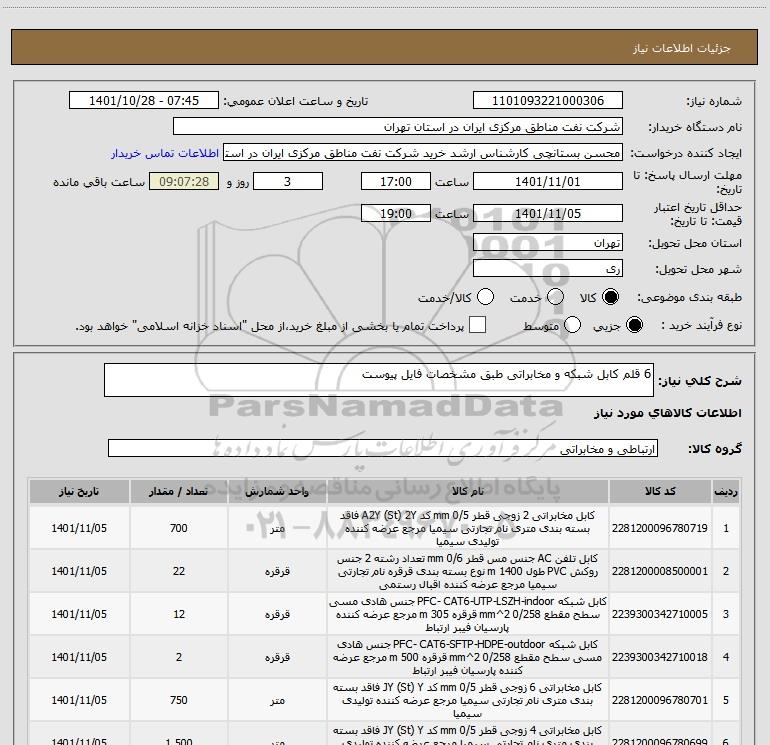Click the need date 1401/11/05 in row 1
This screenshot has width=770, height=745.
(x=79, y=528)
